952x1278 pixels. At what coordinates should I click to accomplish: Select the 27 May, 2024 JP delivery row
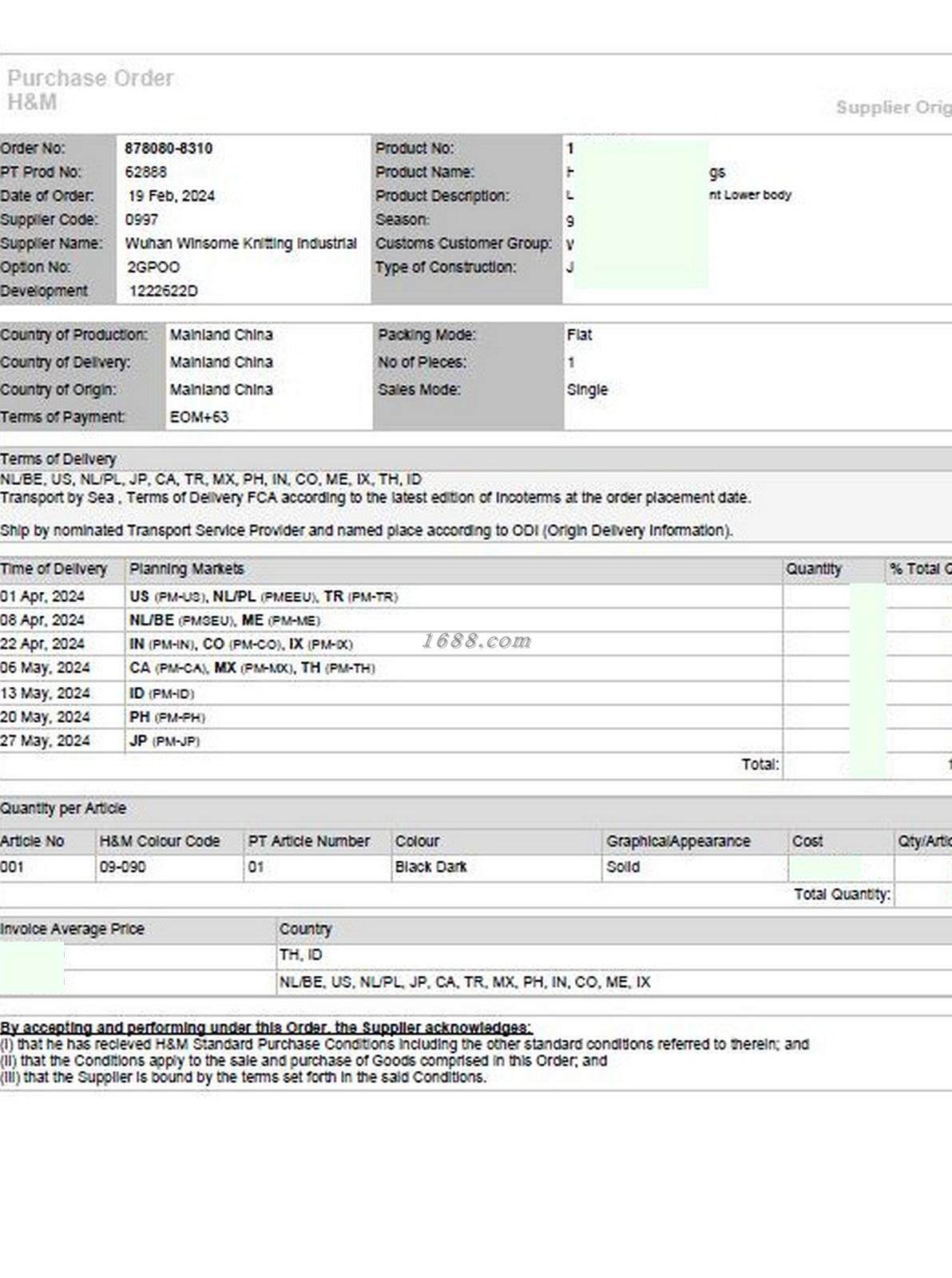click(x=475, y=740)
